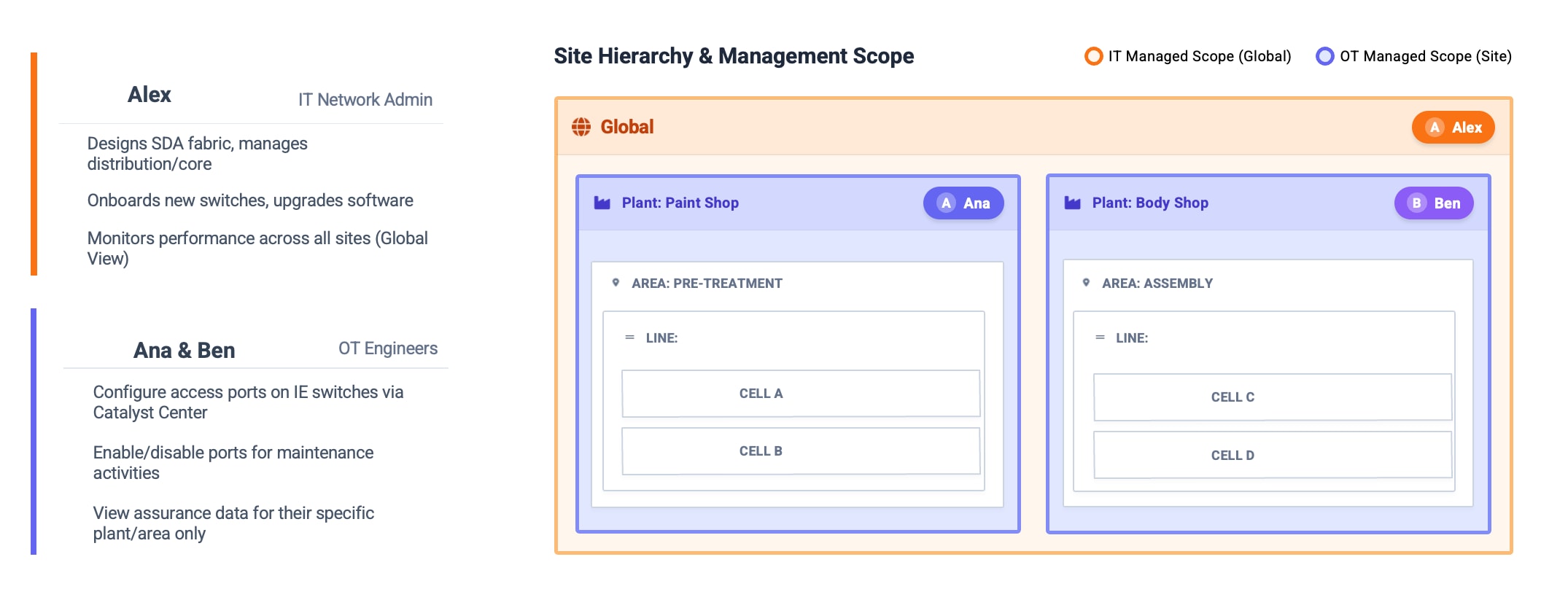Click the IT Managed Scope legend circle
This screenshot has width=1568, height=589.
1093,56
